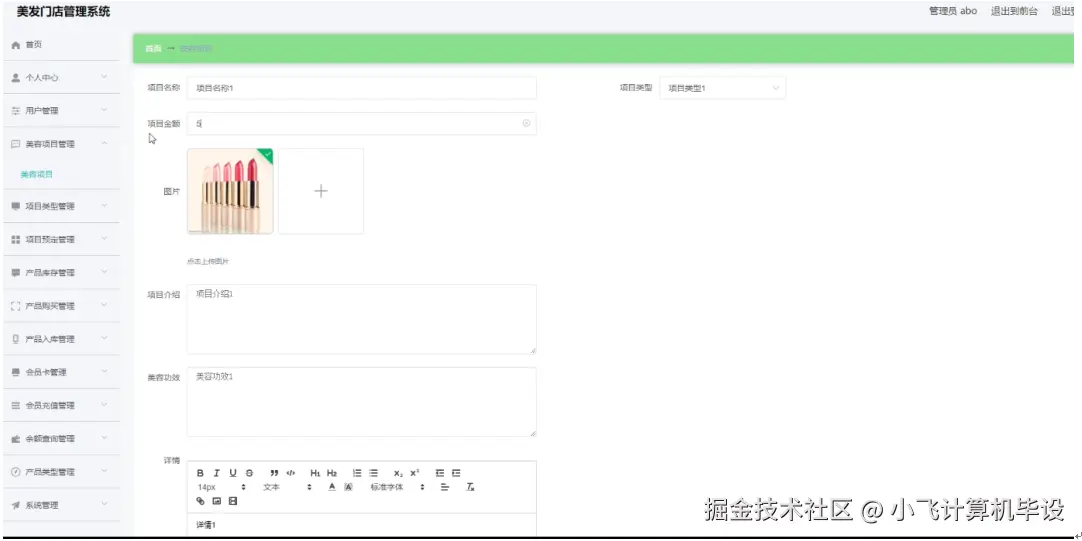Open the text alignment option
The width and height of the screenshot is (1082, 541).
445,487
